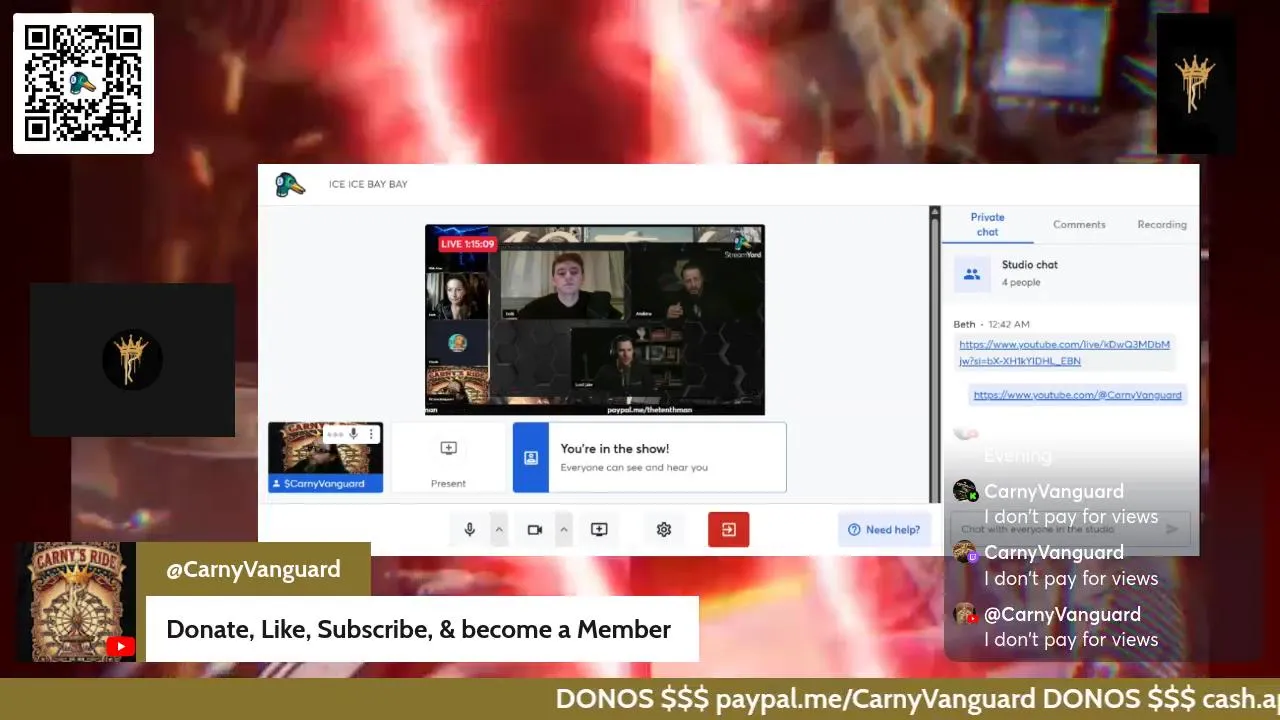Click the Studio chat people icon

tap(972, 274)
